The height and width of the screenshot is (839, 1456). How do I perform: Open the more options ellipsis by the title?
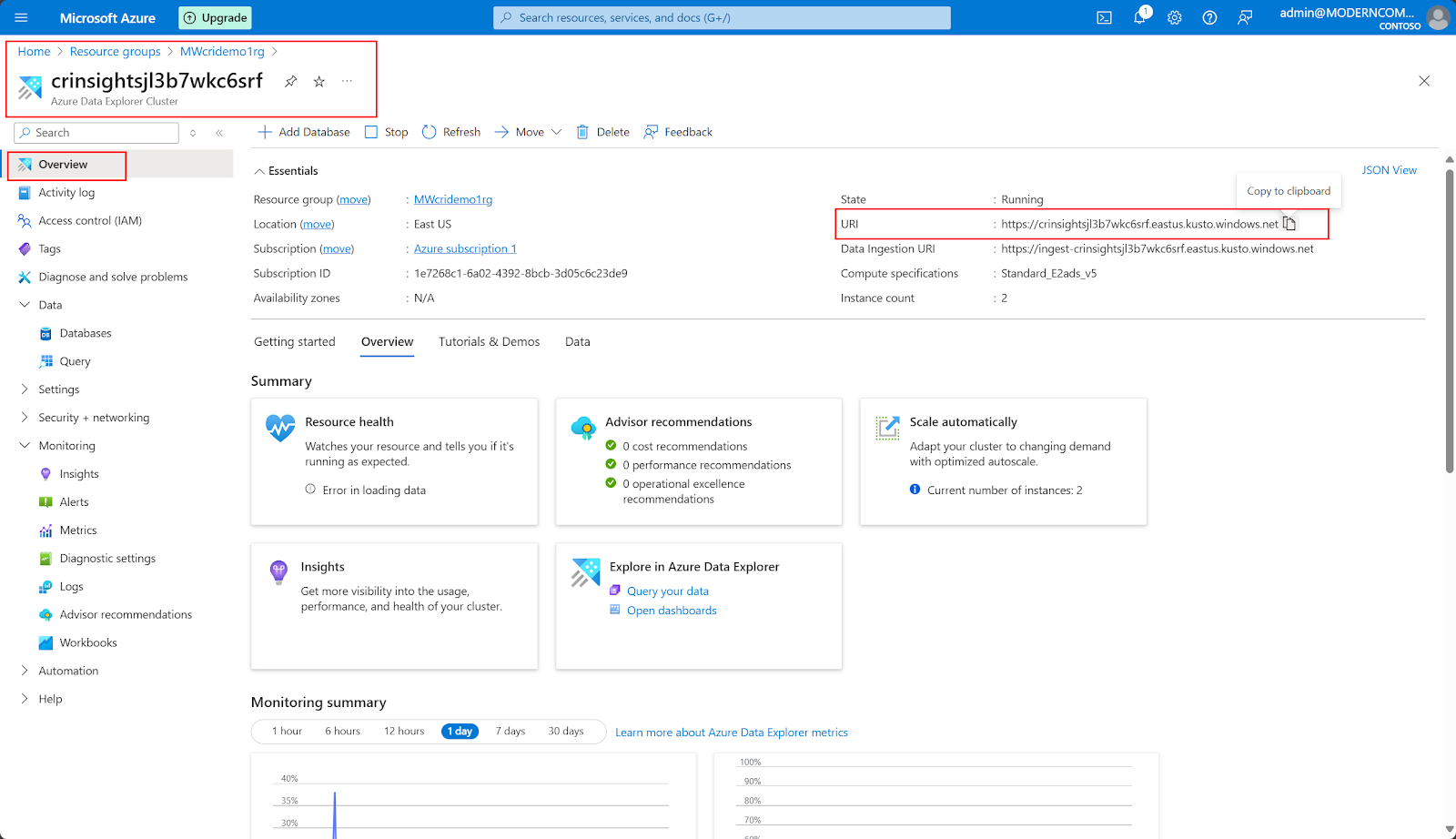point(347,82)
